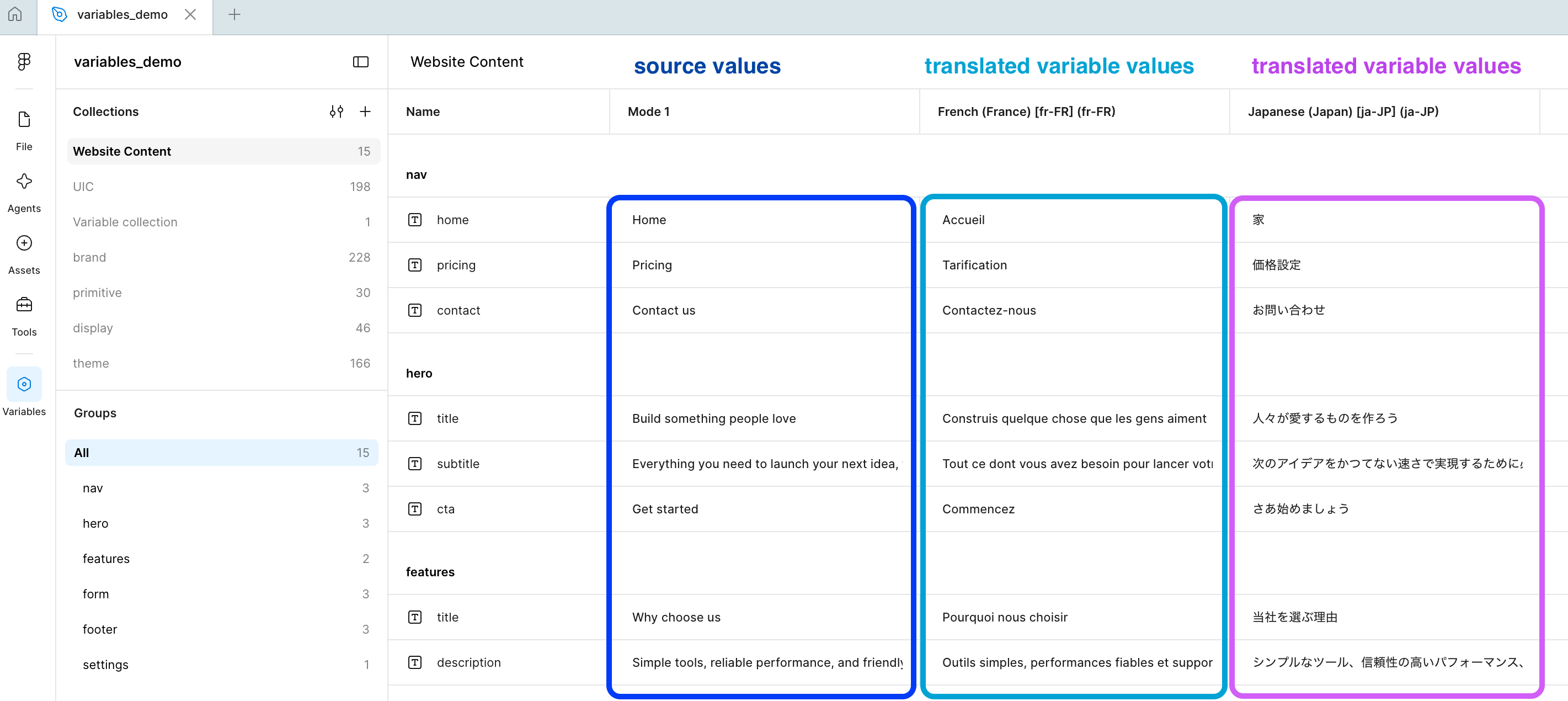Image resolution: width=1568 pixels, height=701 pixels.
Task: Select the form group
Action: 222,594
